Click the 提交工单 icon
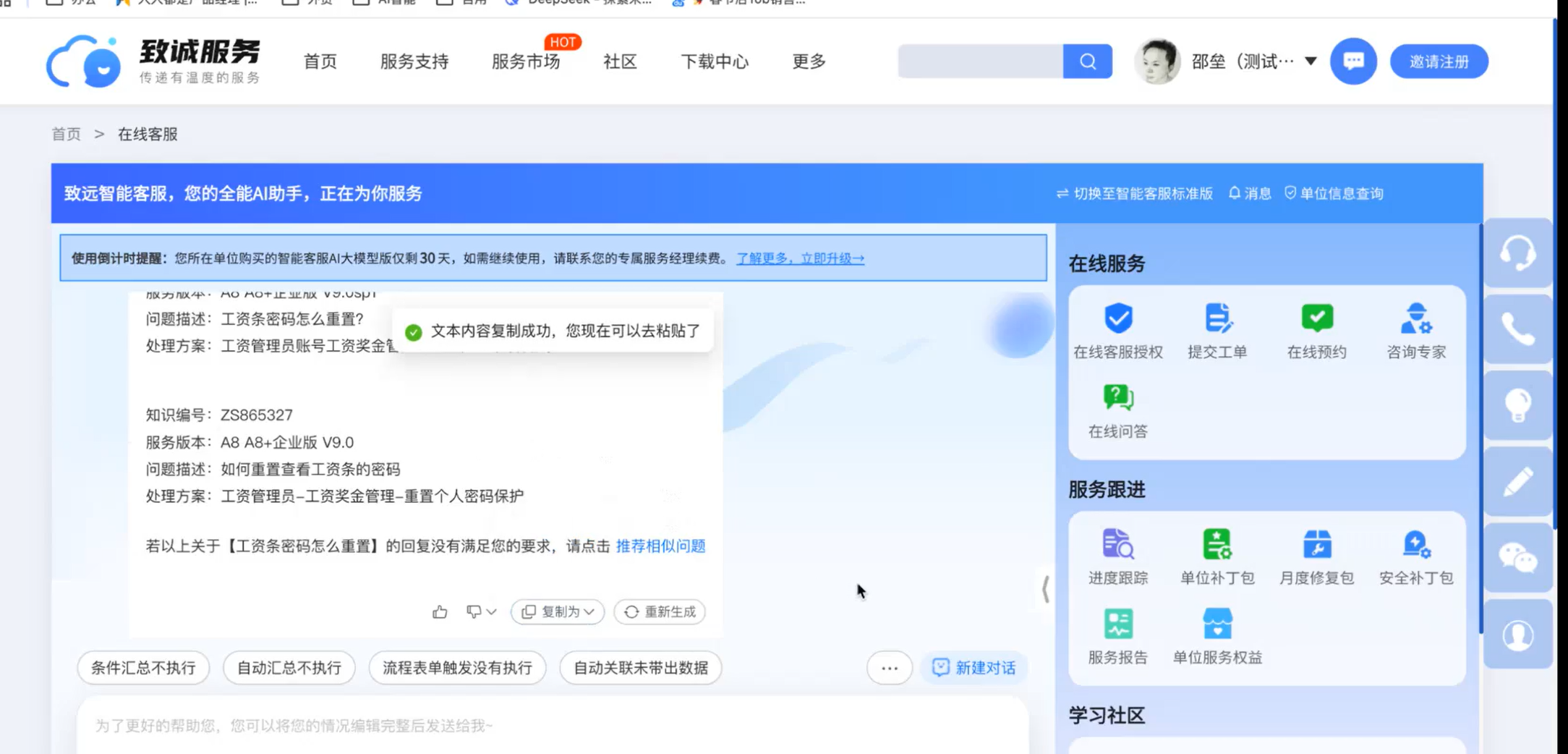Screen dimensions: 1568x754 click(x=1217, y=319)
